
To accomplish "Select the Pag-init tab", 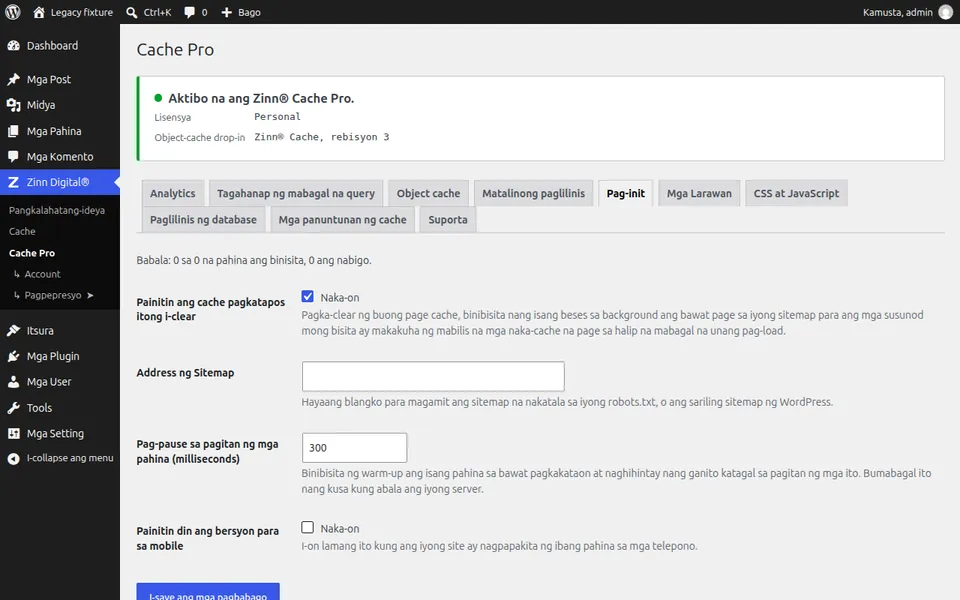I will [626, 193].
